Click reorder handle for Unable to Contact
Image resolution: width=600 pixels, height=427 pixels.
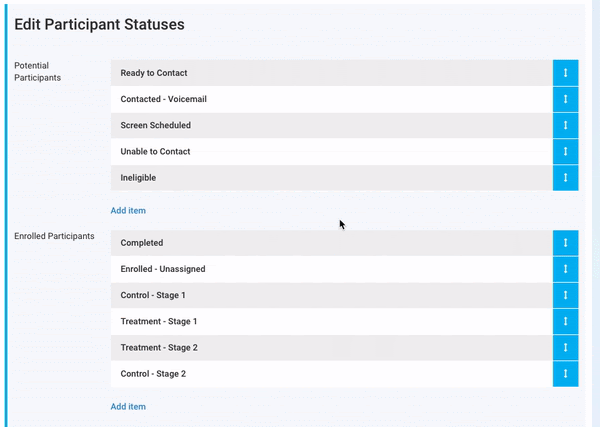click(x=565, y=151)
